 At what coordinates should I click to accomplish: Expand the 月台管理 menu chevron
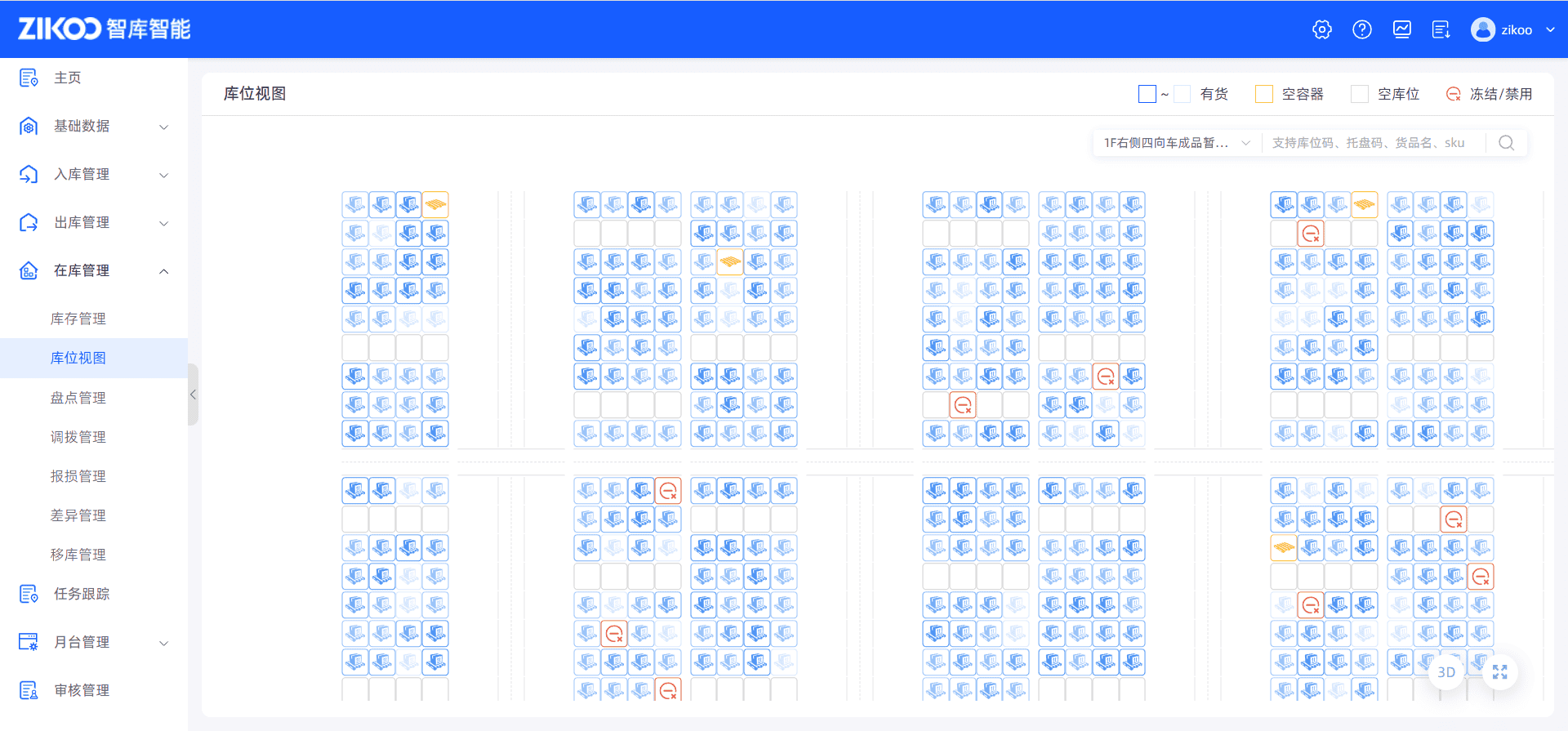tap(164, 643)
